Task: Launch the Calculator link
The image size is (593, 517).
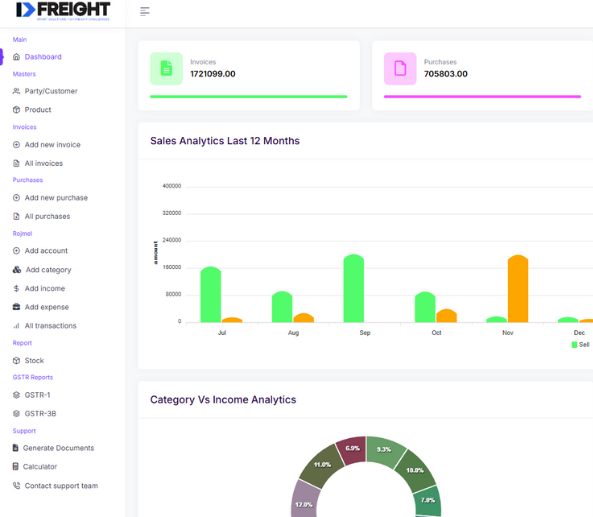Action: tap(40, 466)
